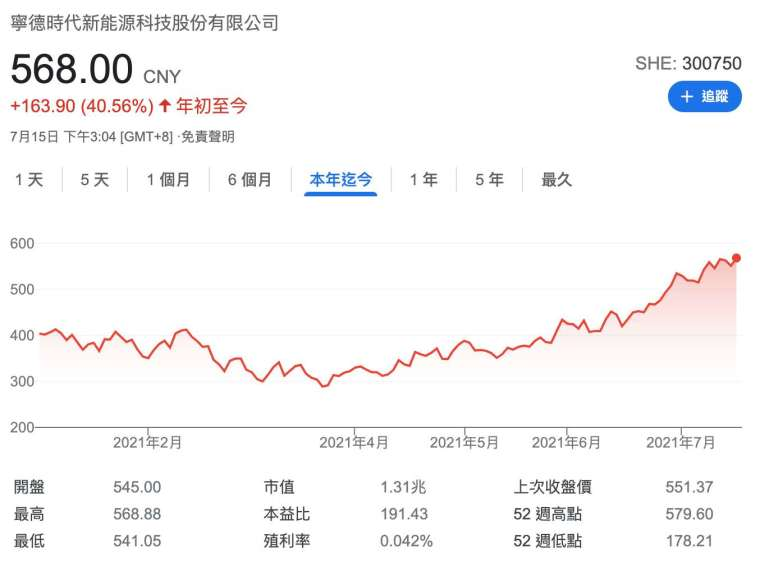Click the 52 週高點 value 579.60
This screenshot has width=760, height=562.
689,514
